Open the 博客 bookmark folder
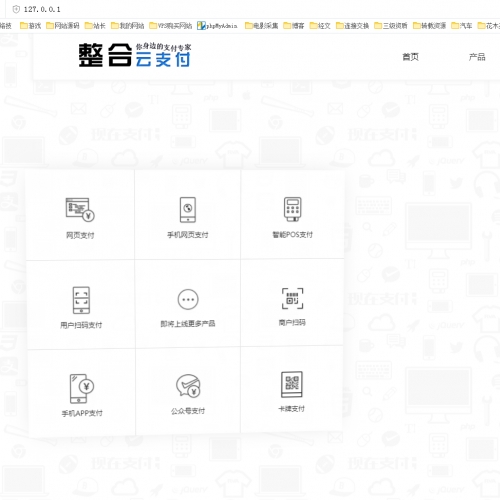Viewport: 500px width, 500px height. point(294,26)
